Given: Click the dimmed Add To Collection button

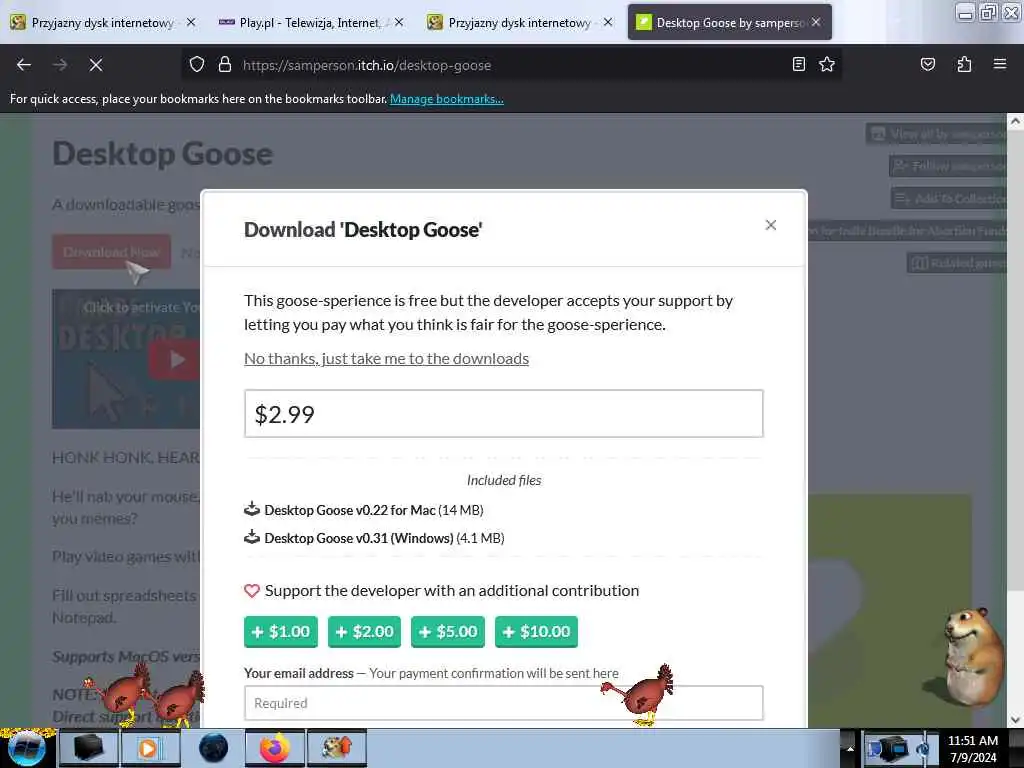Looking at the screenshot, I should (950, 198).
